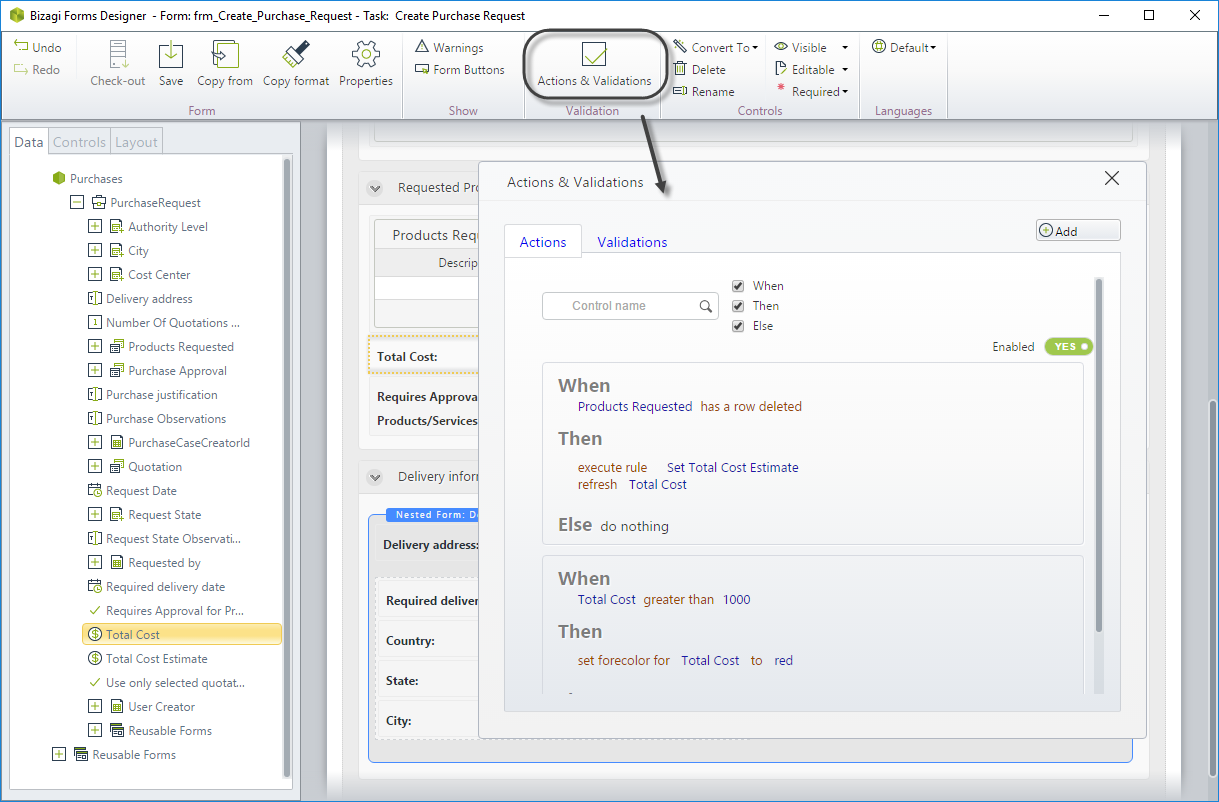The height and width of the screenshot is (802, 1219).
Task: Expand the City tree node
Action: [x=95, y=251]
